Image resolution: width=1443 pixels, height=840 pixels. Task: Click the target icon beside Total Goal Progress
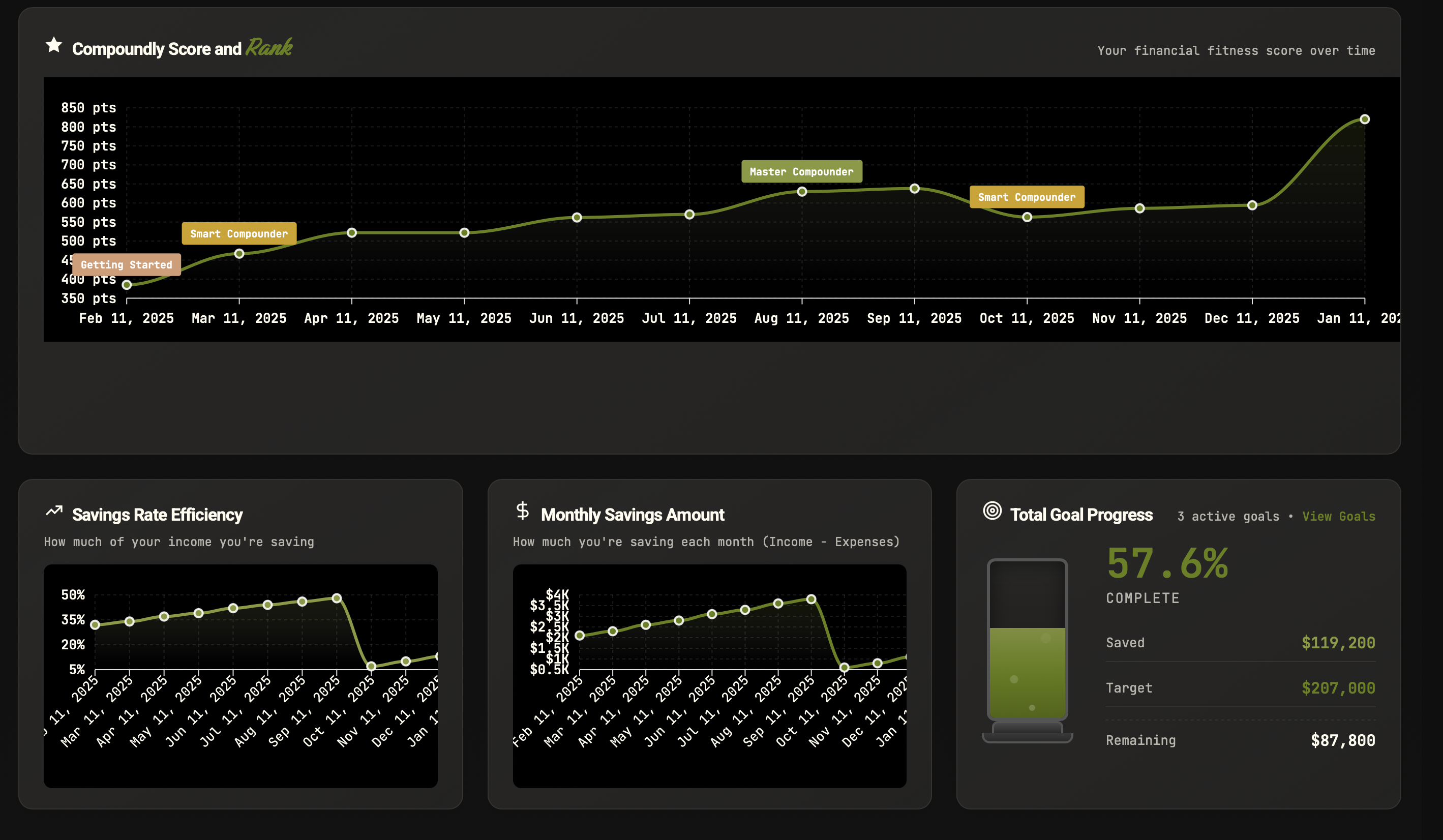992,510
